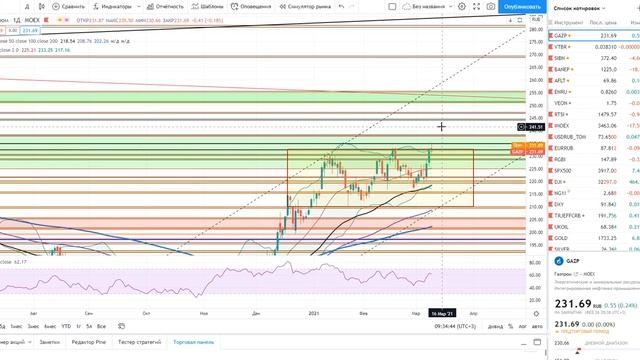Select SPX500 in the watchlist
This screenshot has width=640, height=360.
594,171
